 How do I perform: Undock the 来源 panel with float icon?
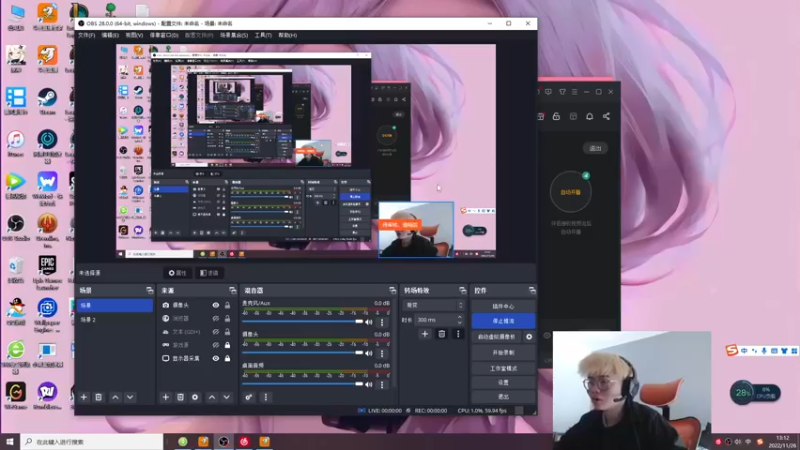(233, 290)
